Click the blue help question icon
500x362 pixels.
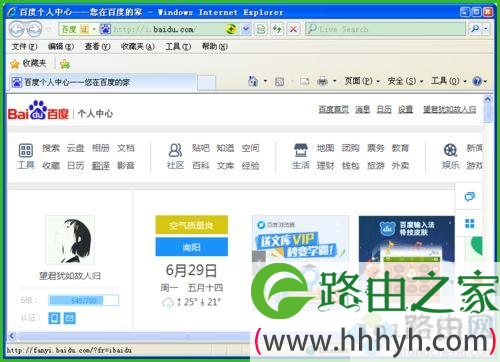click(x=477, y=81)
